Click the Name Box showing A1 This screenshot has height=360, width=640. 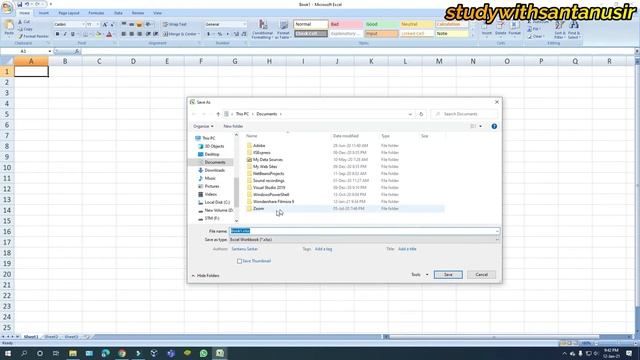click(x=24, y=51)
